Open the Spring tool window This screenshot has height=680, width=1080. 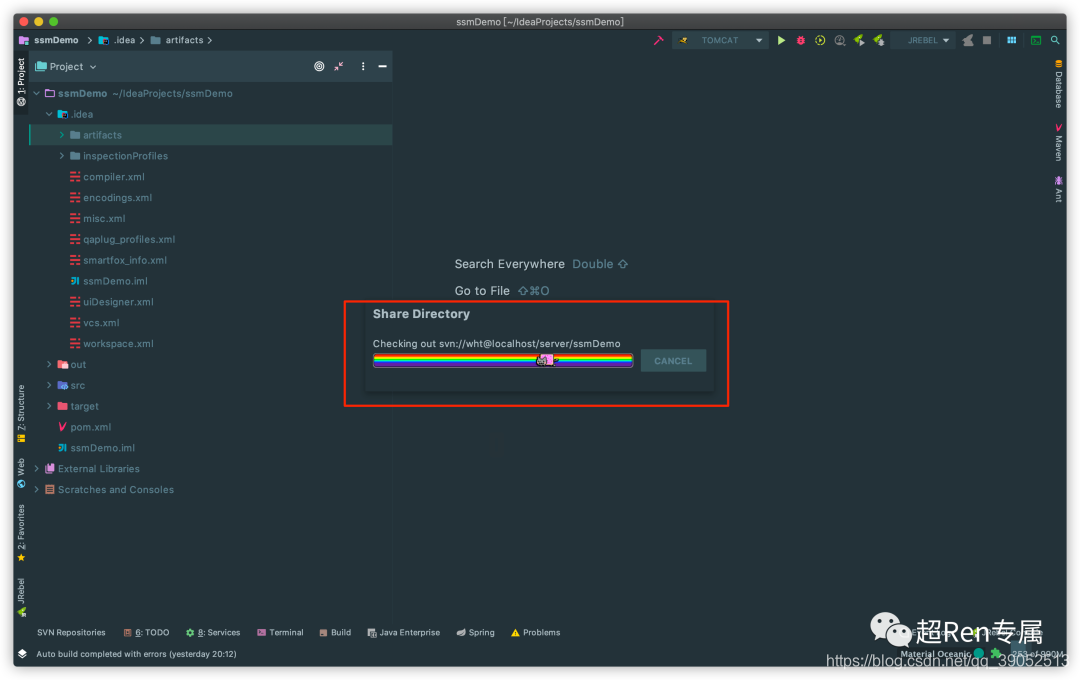[x=475, y=633]
